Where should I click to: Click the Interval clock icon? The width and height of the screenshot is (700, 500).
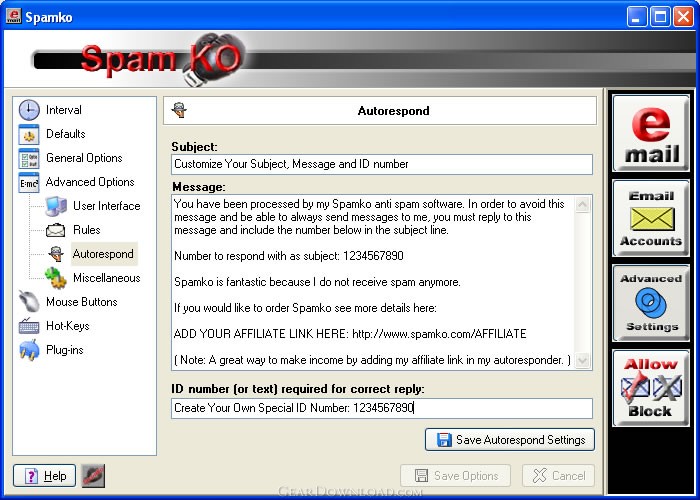tap(29, 110)
